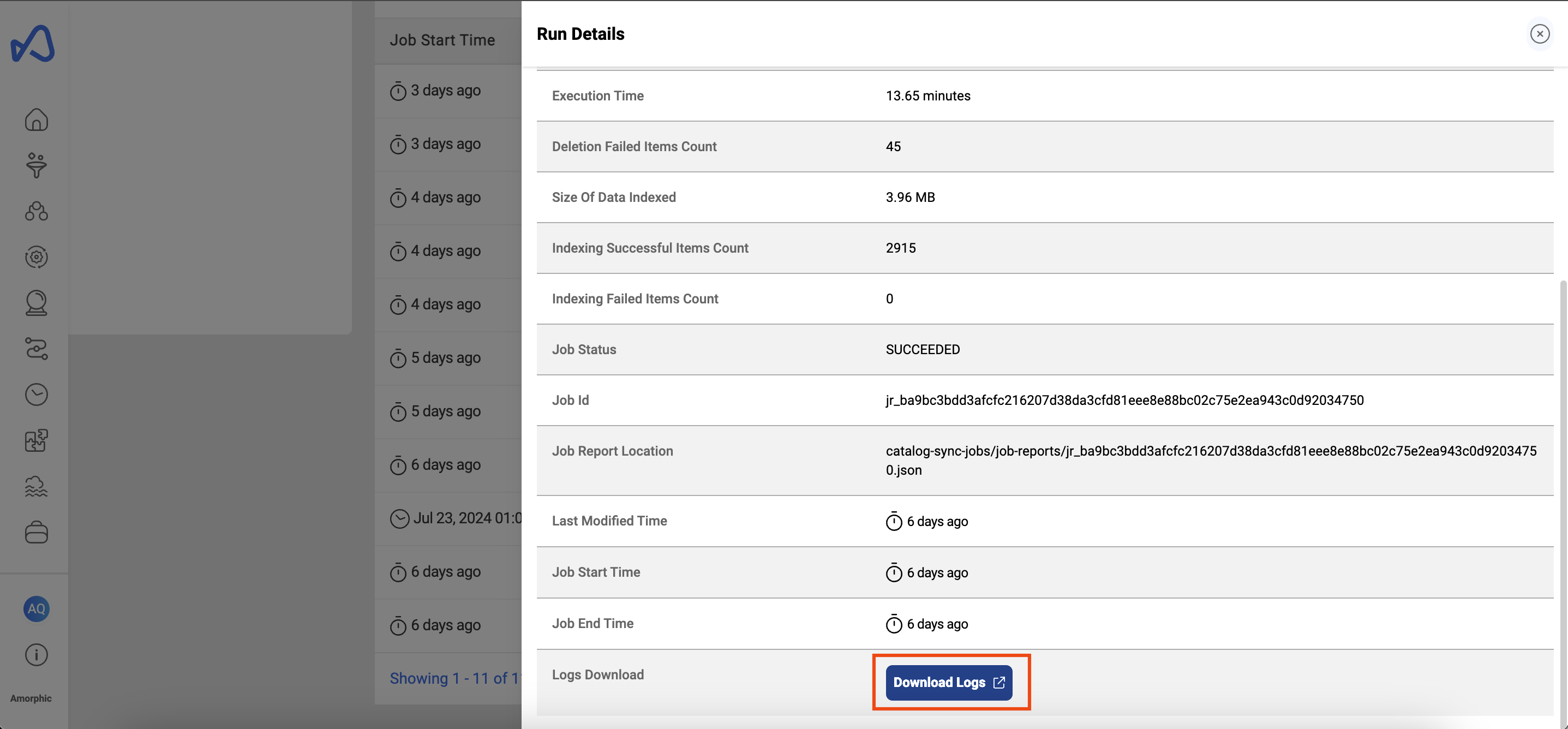Click the Jul 23, 2024 row
Screen dimensions: 1568x729
pyautogui.click(x=448, y=518)
